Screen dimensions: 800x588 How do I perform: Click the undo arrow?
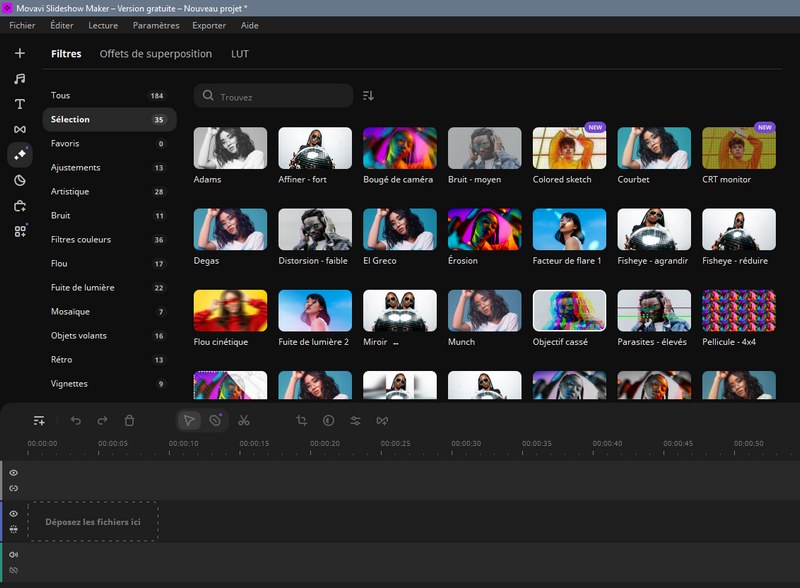(x=76, y=421)
